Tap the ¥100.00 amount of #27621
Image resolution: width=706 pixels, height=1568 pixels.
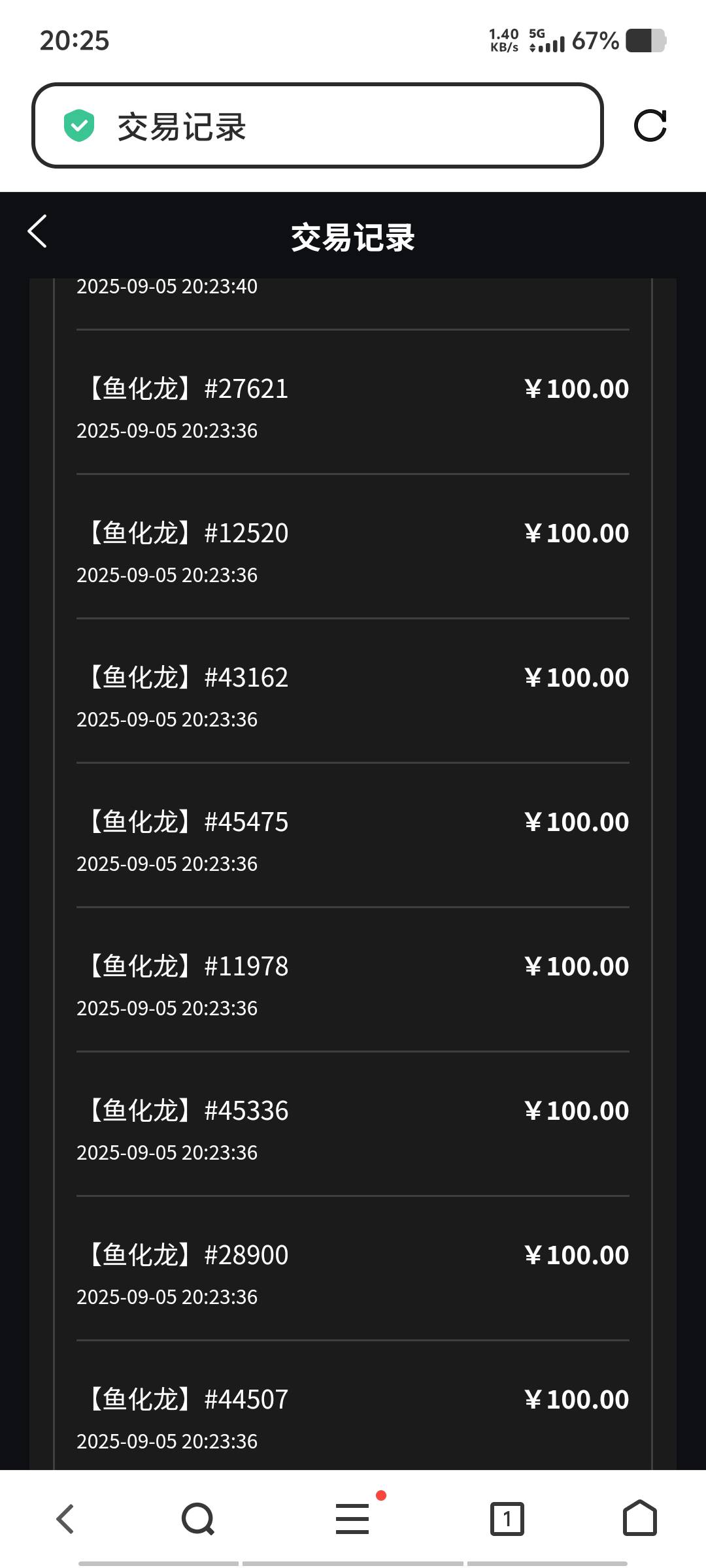pyautogui.click(x=577, y=389)
